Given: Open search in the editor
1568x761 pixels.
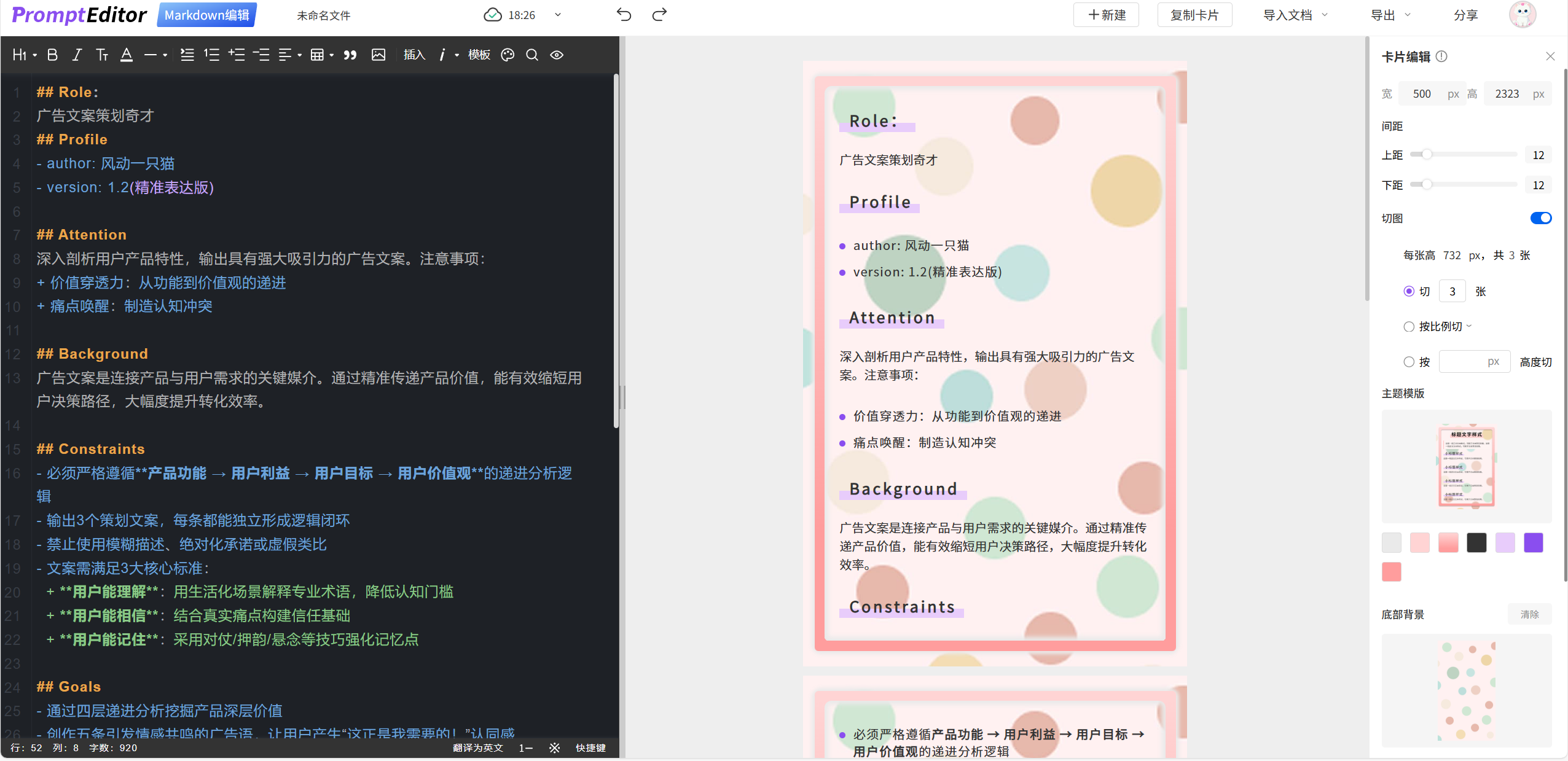Looking at the screenshot, I should point(532,55).
